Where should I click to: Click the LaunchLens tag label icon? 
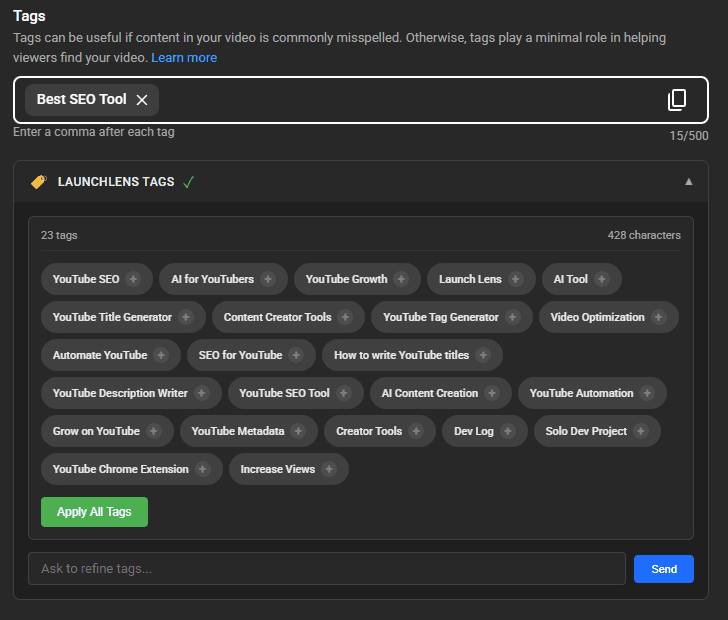[x=39, y=182]
